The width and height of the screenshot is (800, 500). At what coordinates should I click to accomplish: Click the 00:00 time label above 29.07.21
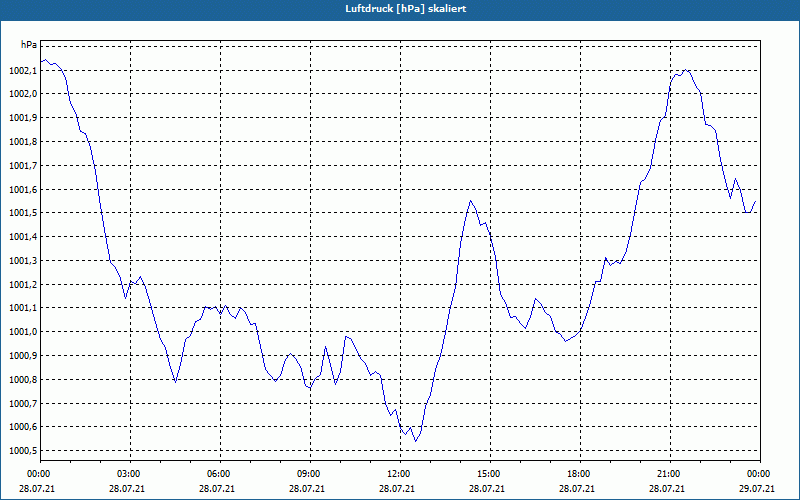coord(758,474)
